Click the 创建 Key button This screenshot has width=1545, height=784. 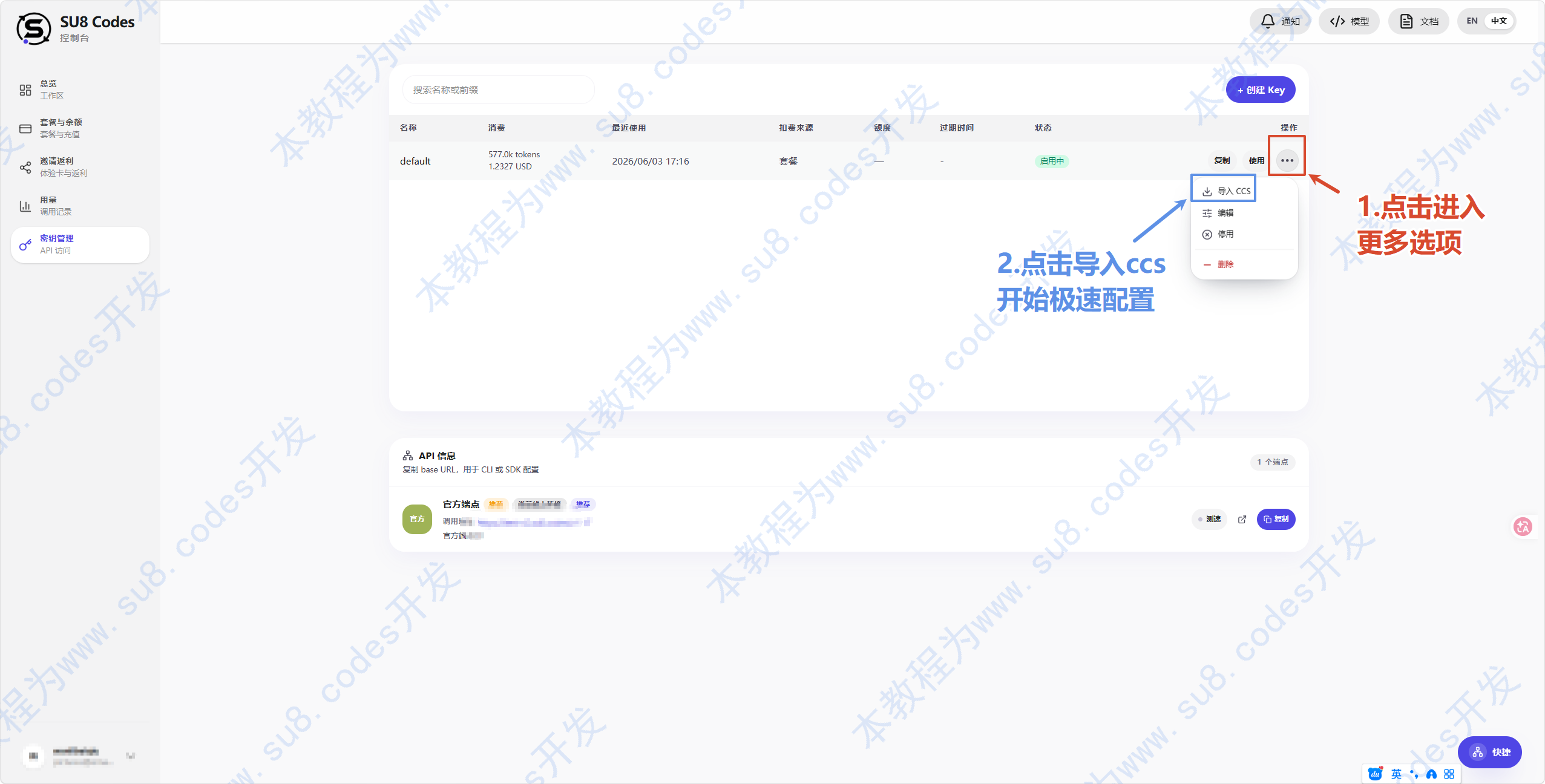(x=1261, y=90)
